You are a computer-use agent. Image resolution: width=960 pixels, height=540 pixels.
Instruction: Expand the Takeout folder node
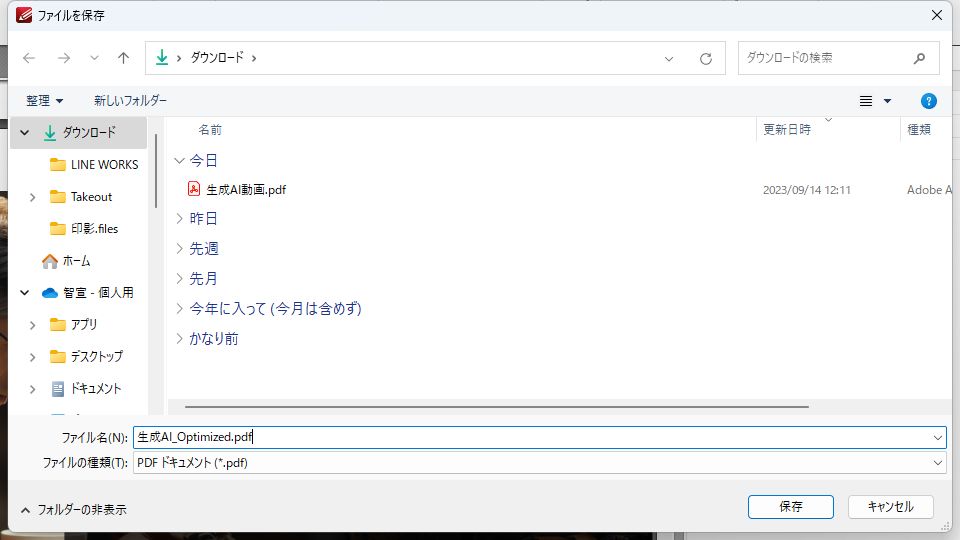32,197
